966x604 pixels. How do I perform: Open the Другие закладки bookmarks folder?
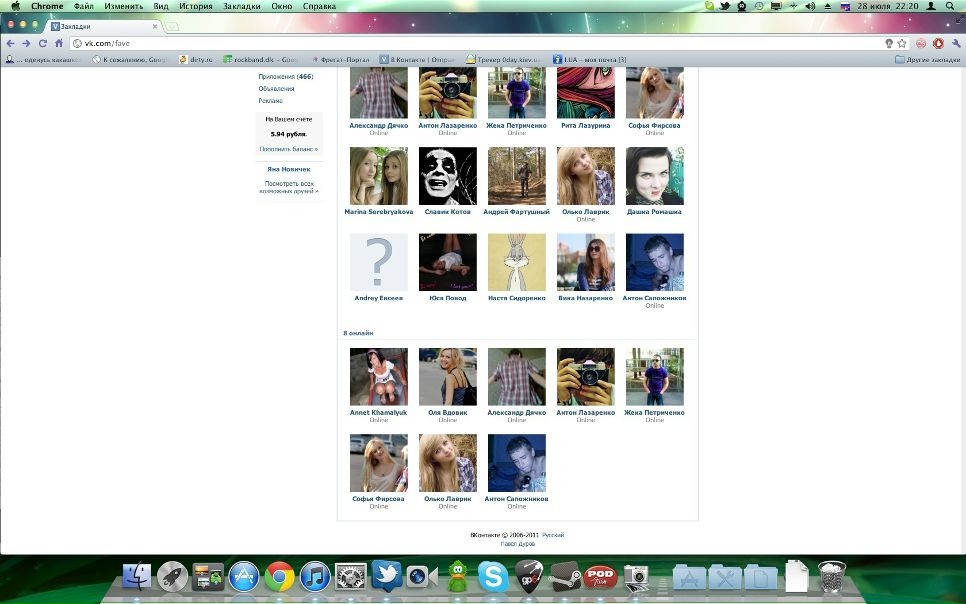(926, 59)
